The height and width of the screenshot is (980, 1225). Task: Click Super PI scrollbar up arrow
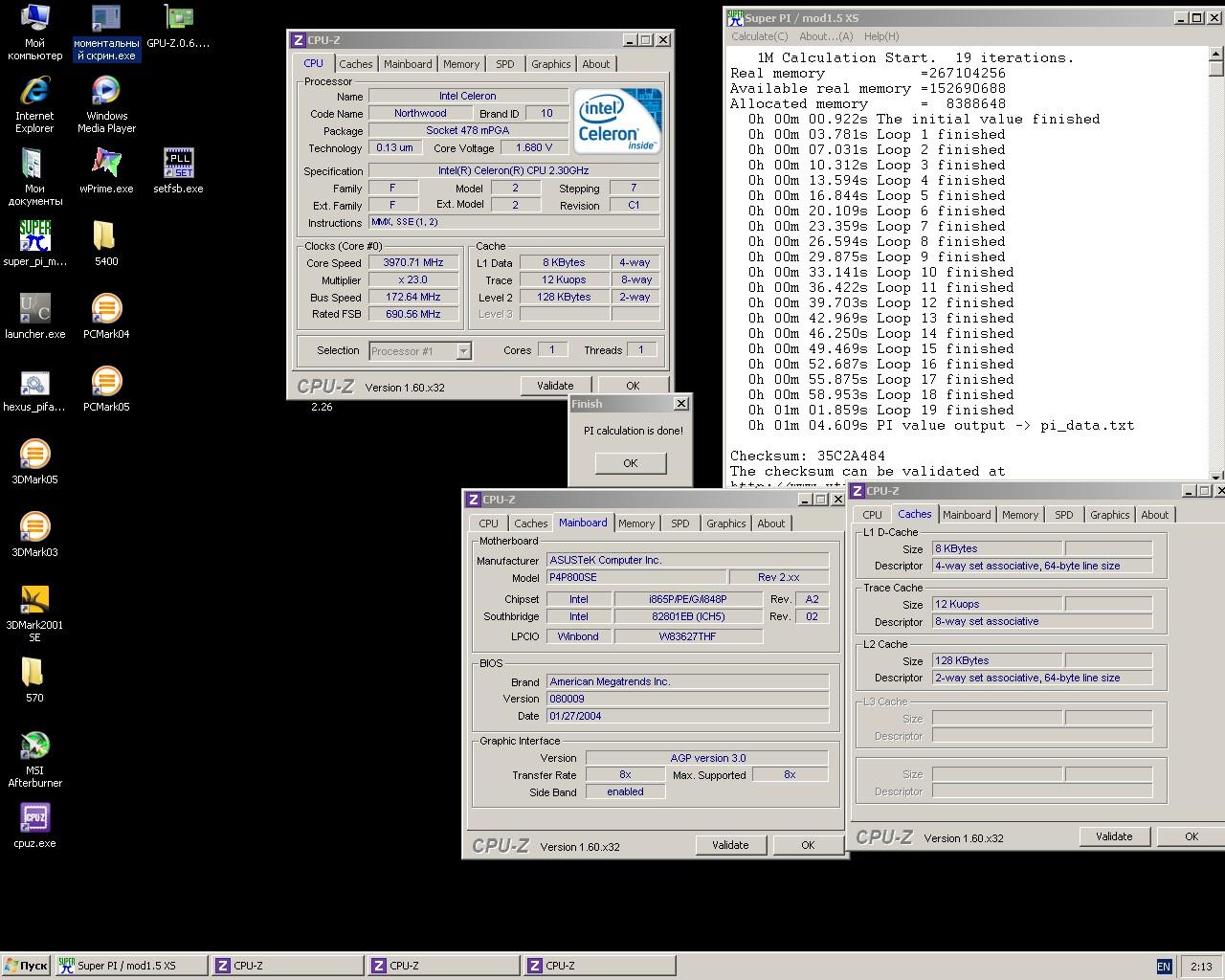click(x=1216, y=53)
